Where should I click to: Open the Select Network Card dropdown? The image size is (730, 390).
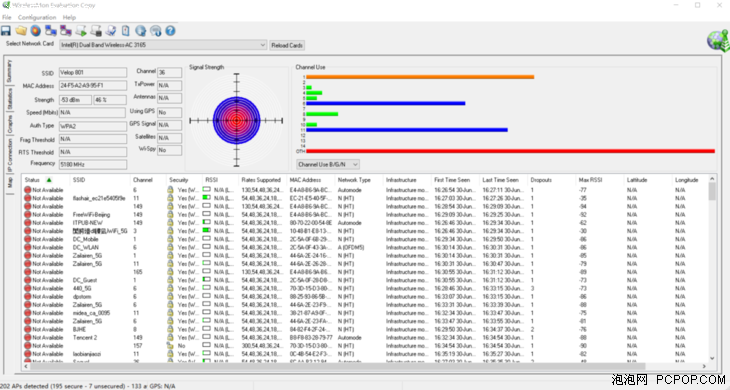163,45
